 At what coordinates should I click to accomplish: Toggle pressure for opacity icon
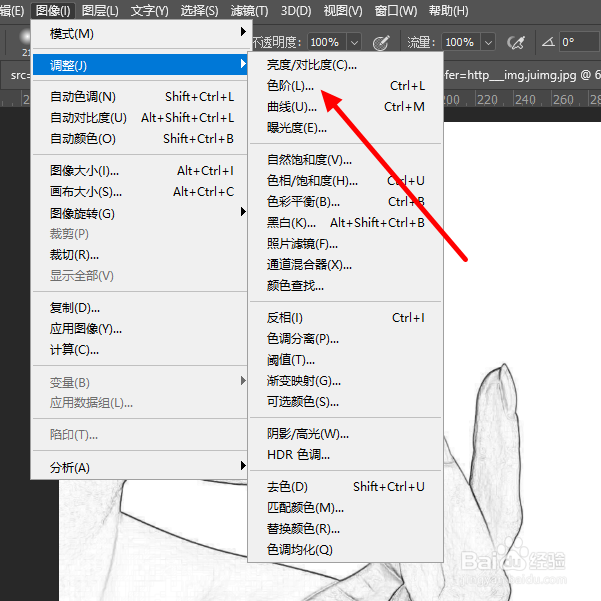[381, 43]
